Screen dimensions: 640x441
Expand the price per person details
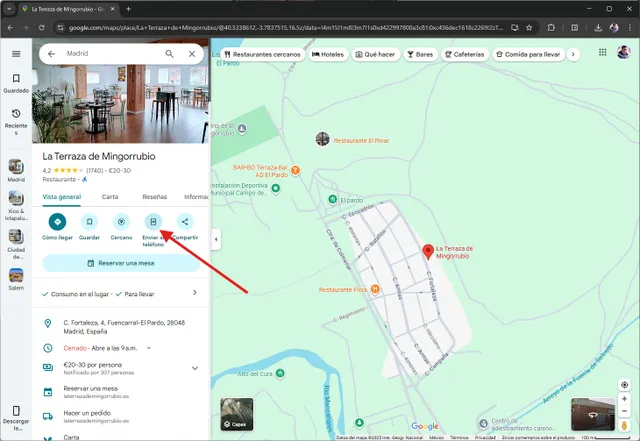tap(194, 368)
